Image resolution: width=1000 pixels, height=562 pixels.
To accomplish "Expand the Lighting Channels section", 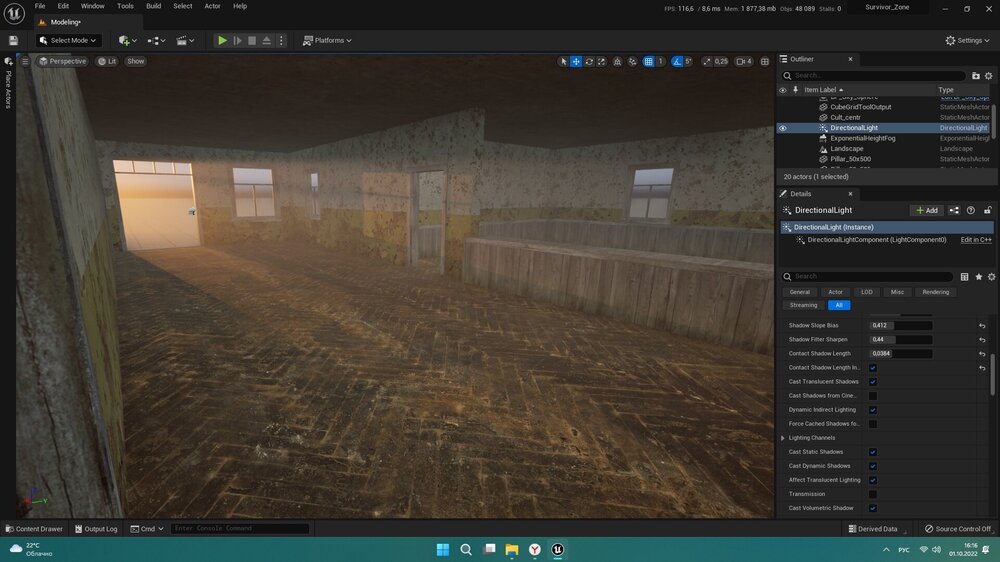I will [x=783, y=438].
